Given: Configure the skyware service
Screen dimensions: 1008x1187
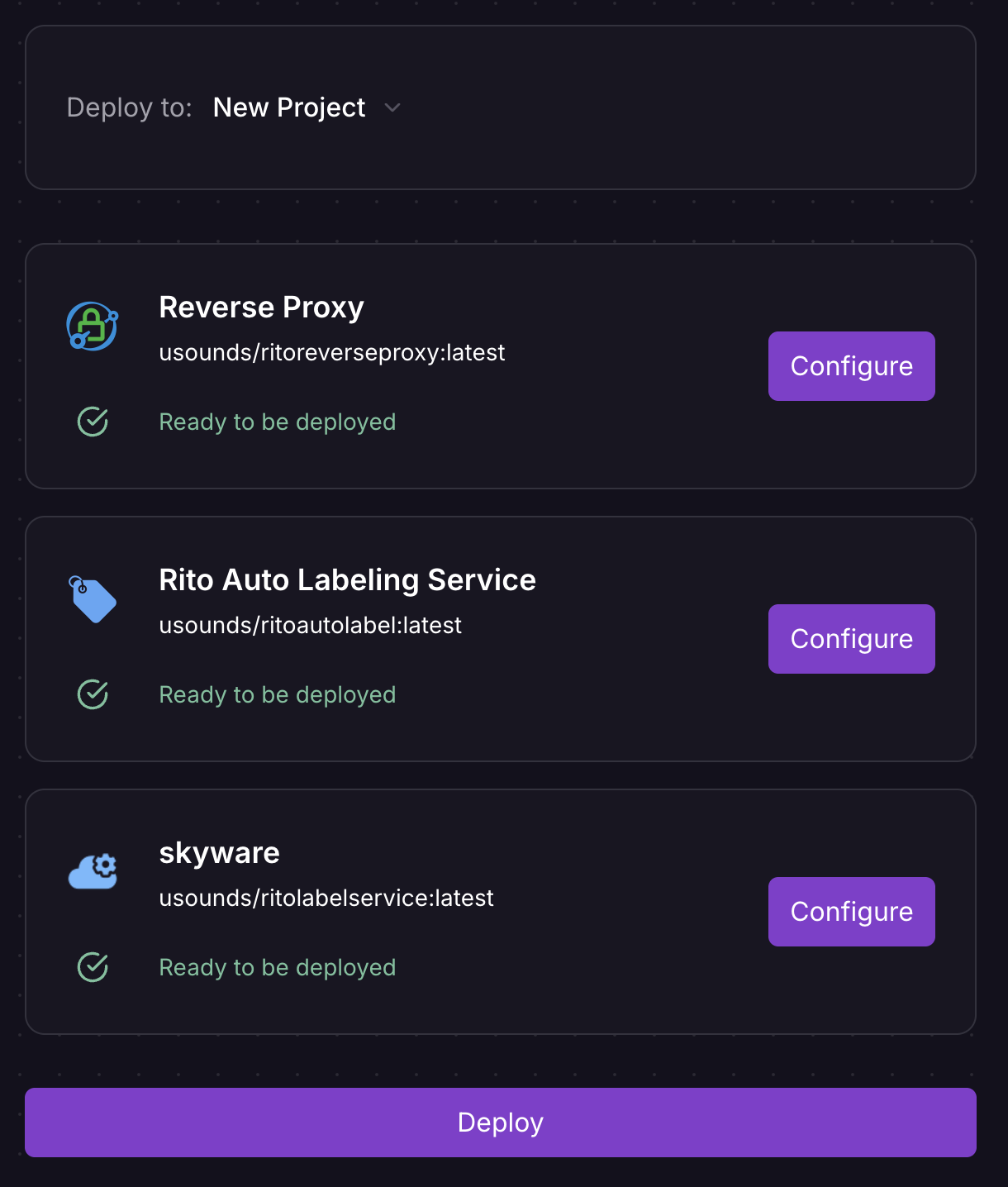Looking at the screenshot, I should tap(851, 912).
